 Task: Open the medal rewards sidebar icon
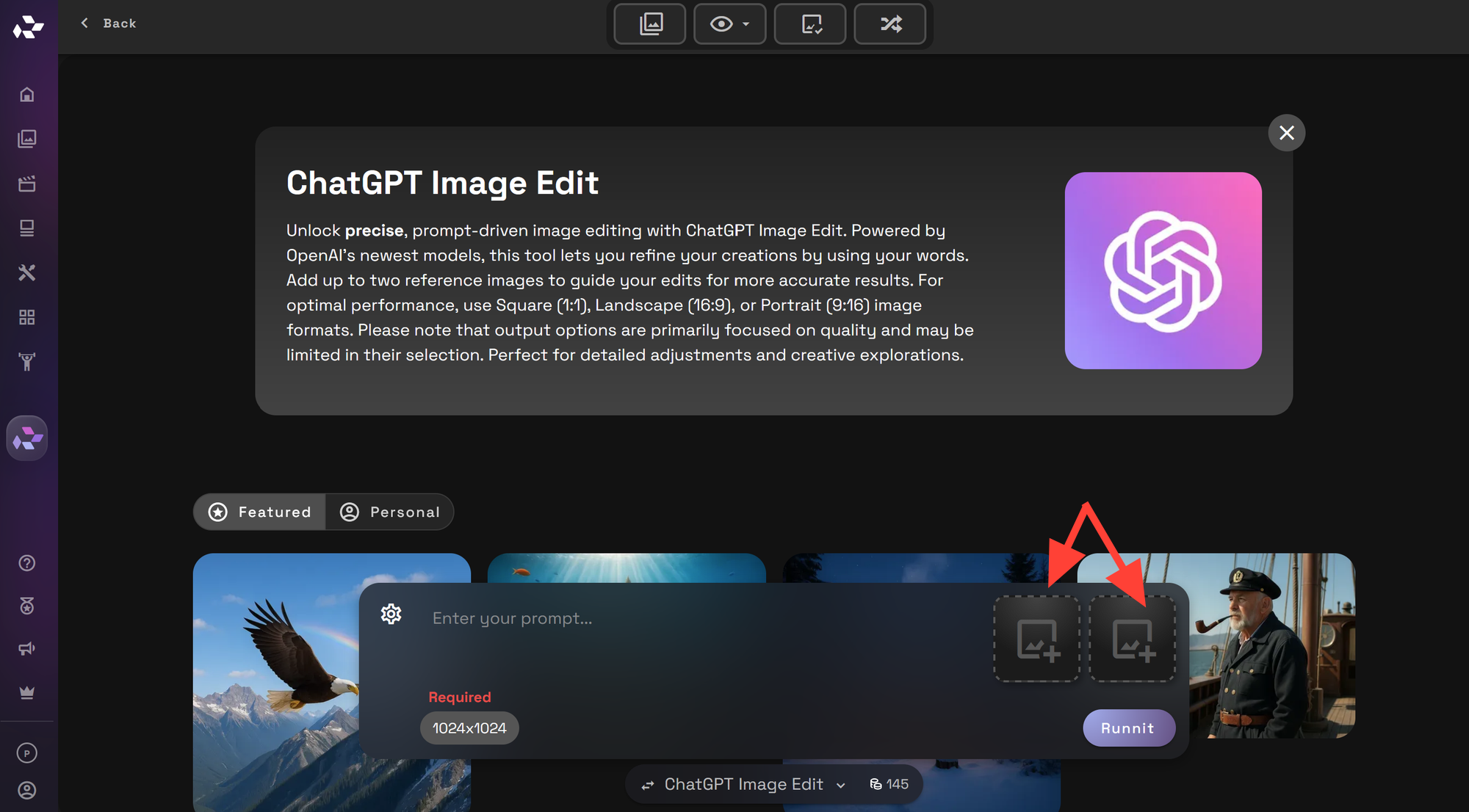(x=27, y=606)
